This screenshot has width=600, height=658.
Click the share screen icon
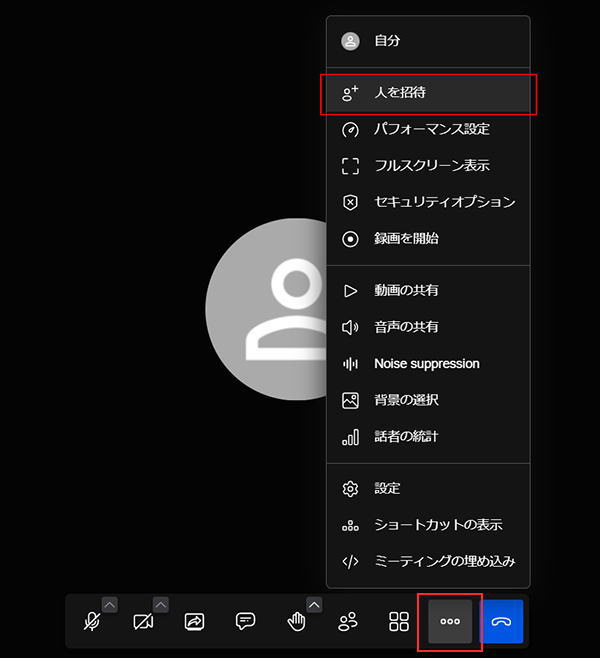click(x=194, y=622)
